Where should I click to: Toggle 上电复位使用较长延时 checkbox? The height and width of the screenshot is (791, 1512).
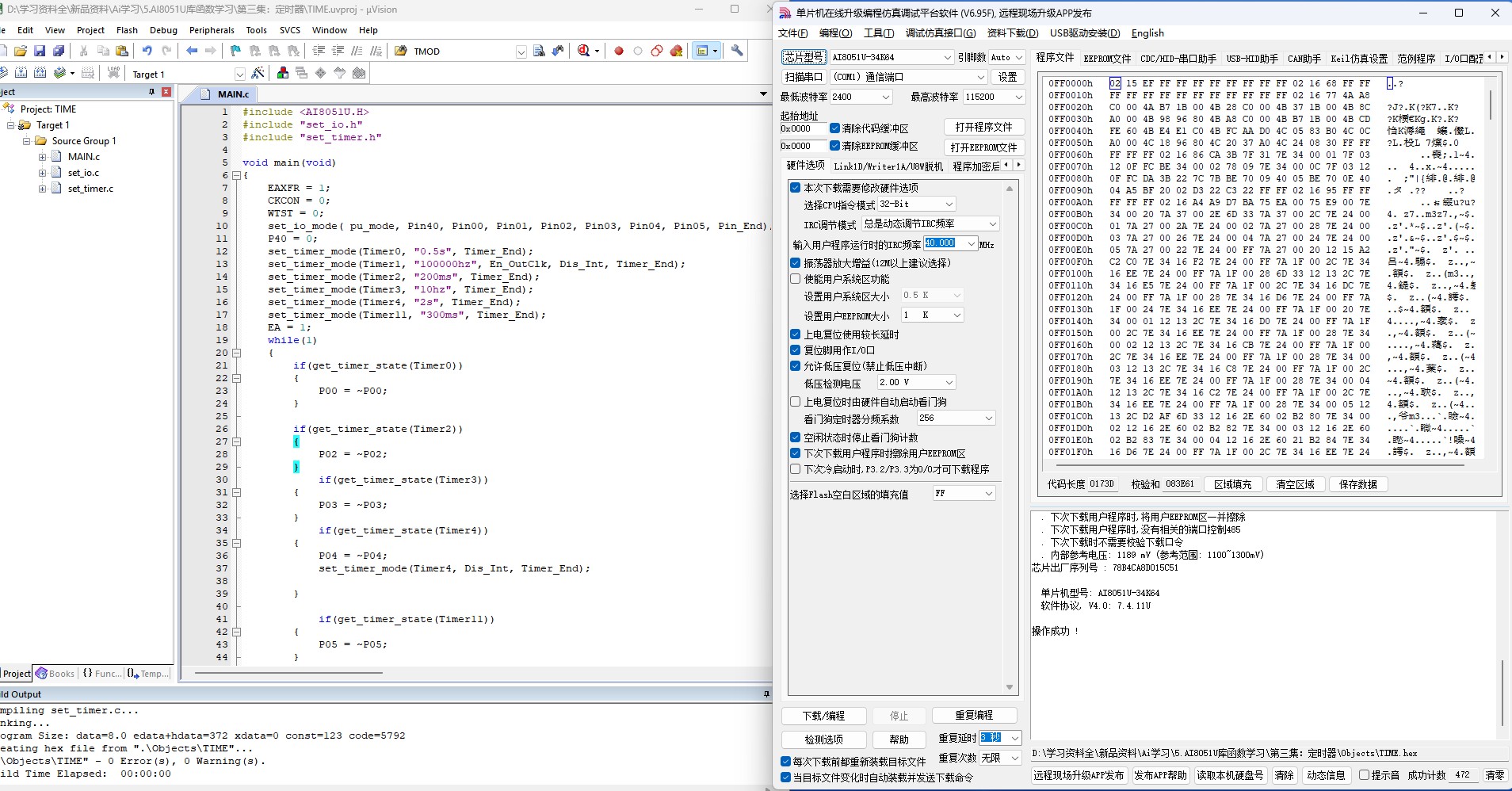coord(796,334)
